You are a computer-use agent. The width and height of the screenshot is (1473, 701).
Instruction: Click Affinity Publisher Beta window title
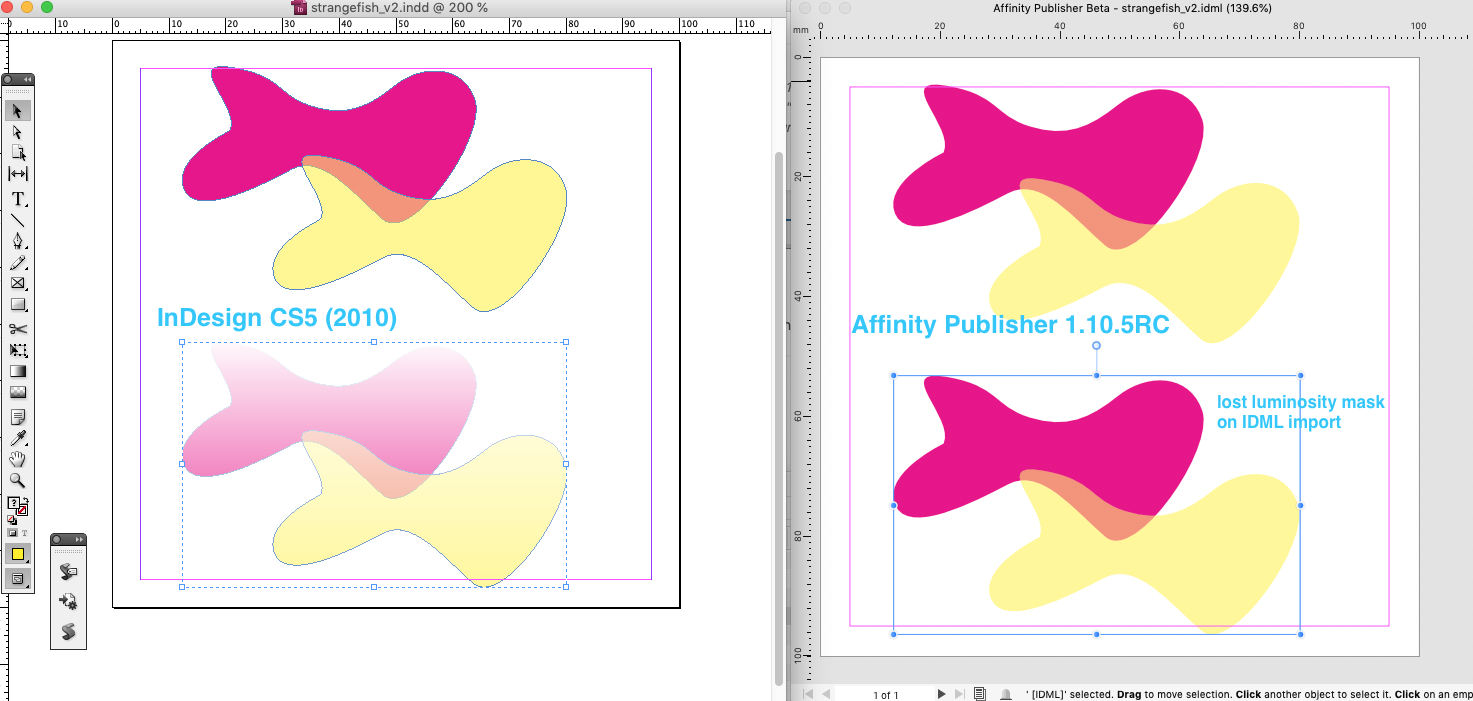pos(1132,7)
